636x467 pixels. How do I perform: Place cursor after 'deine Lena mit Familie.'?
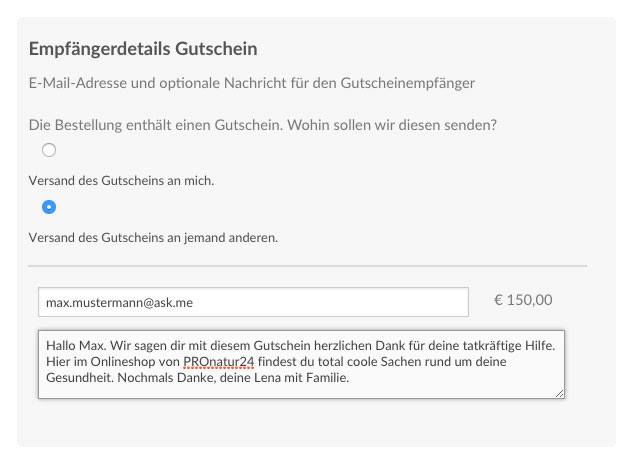tap(349, 379)
